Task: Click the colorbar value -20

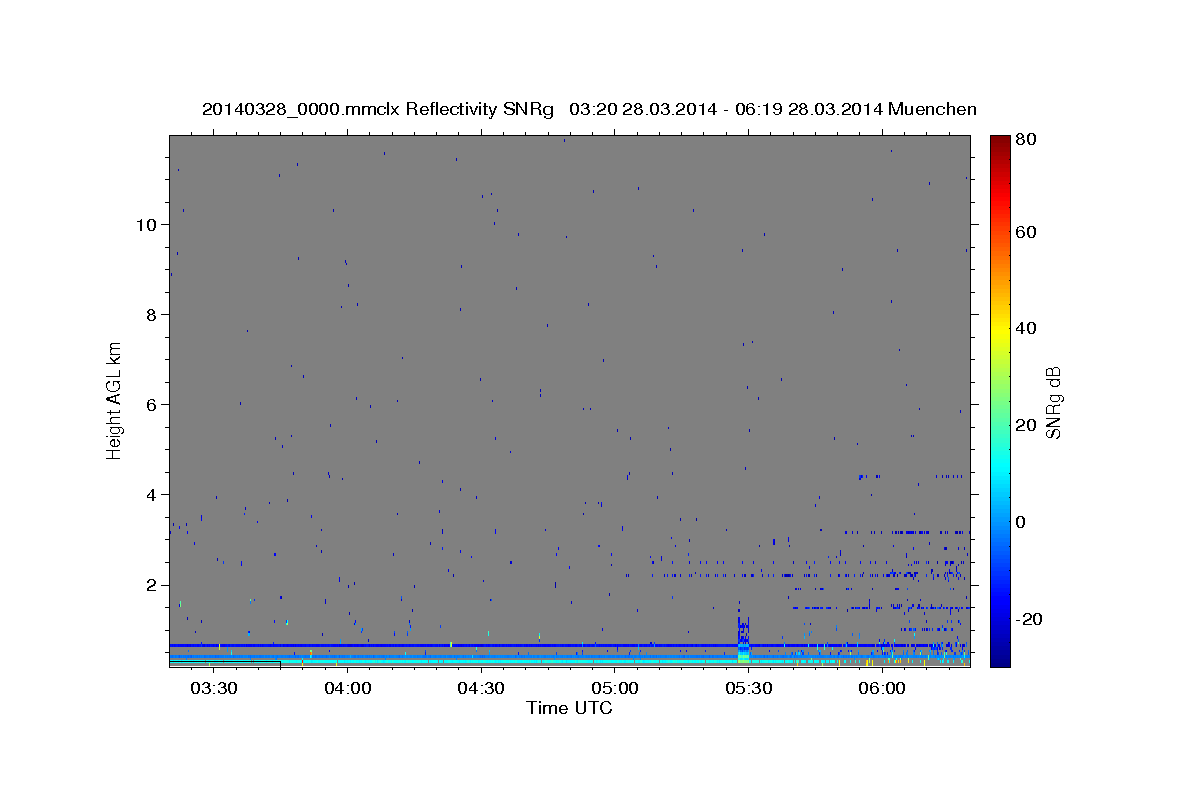Action: 1031,619
